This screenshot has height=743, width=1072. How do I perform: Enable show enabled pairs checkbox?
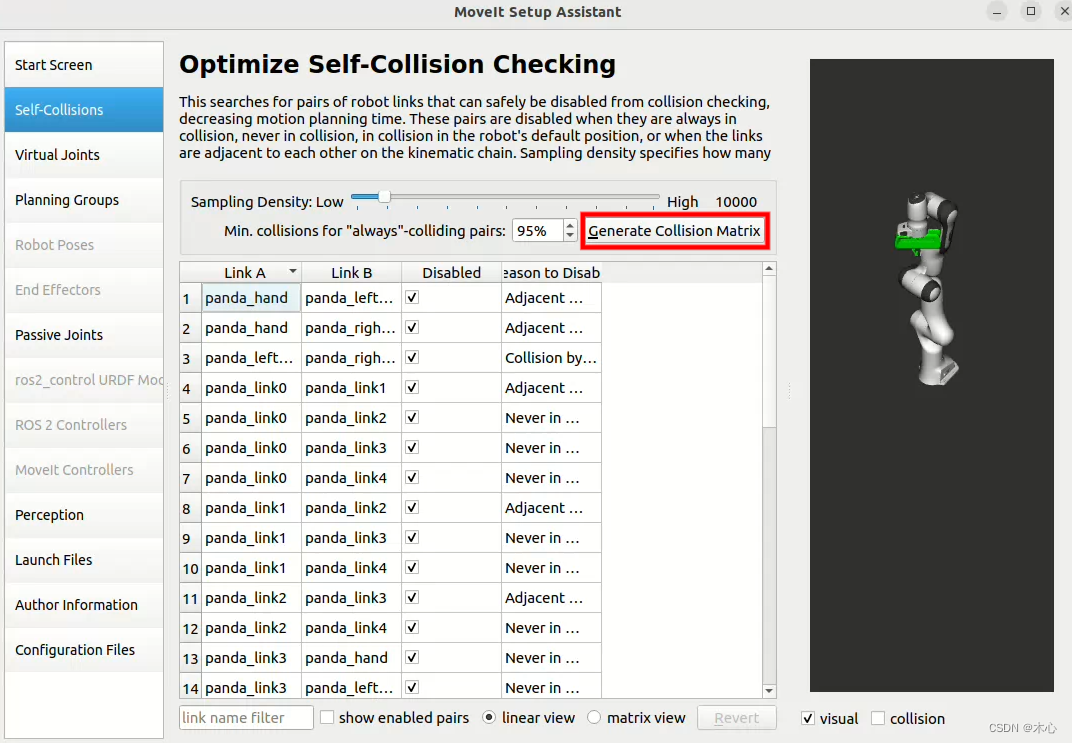coord(327,718)
